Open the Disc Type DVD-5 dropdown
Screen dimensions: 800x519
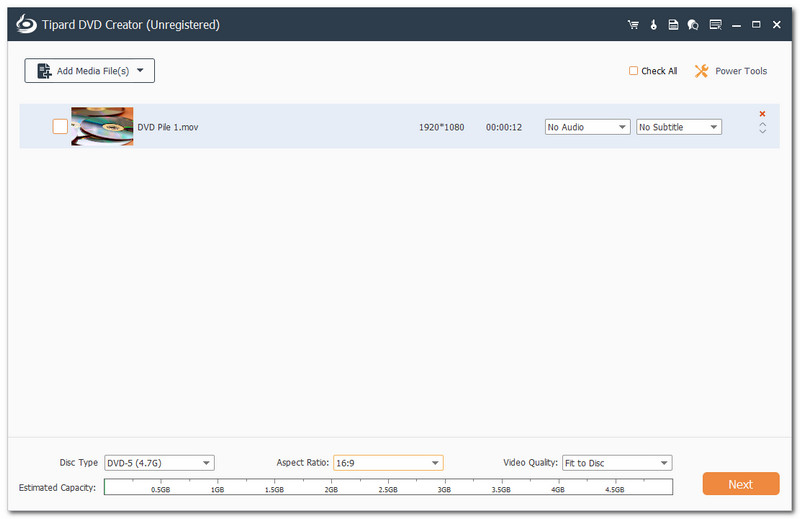159,463
